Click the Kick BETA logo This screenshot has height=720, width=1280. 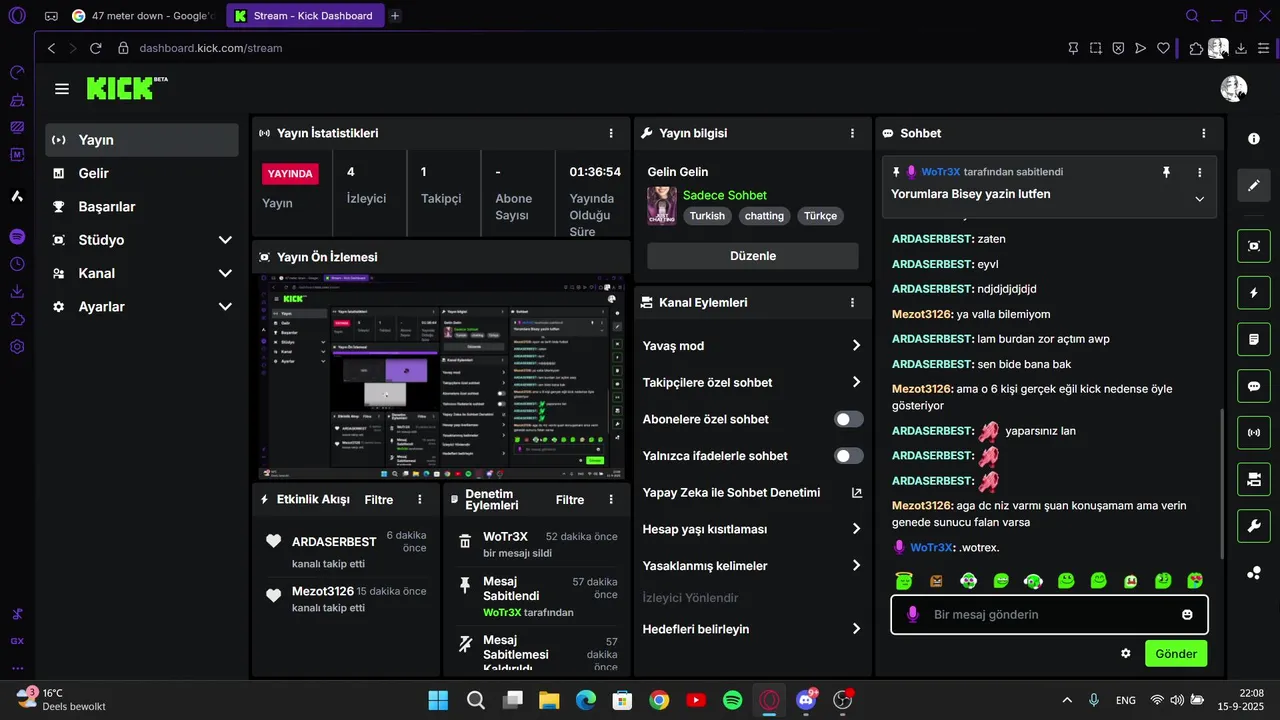tap(127, 88)
